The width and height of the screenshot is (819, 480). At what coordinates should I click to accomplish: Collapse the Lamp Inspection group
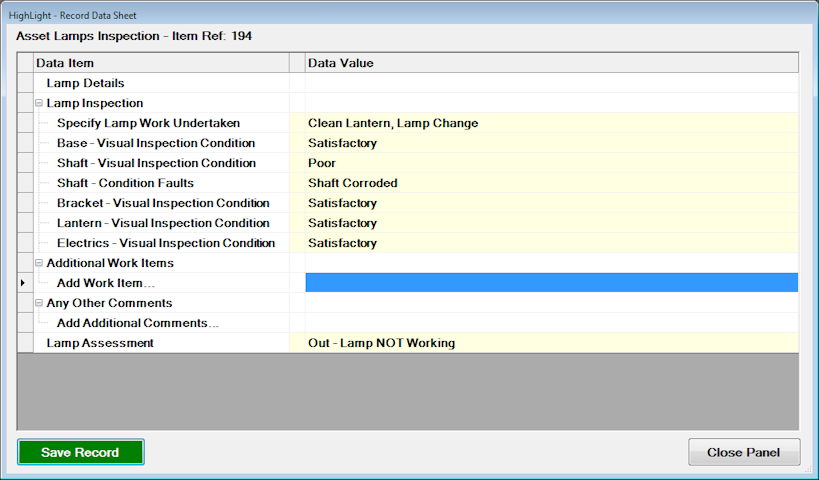pos(38,103)
